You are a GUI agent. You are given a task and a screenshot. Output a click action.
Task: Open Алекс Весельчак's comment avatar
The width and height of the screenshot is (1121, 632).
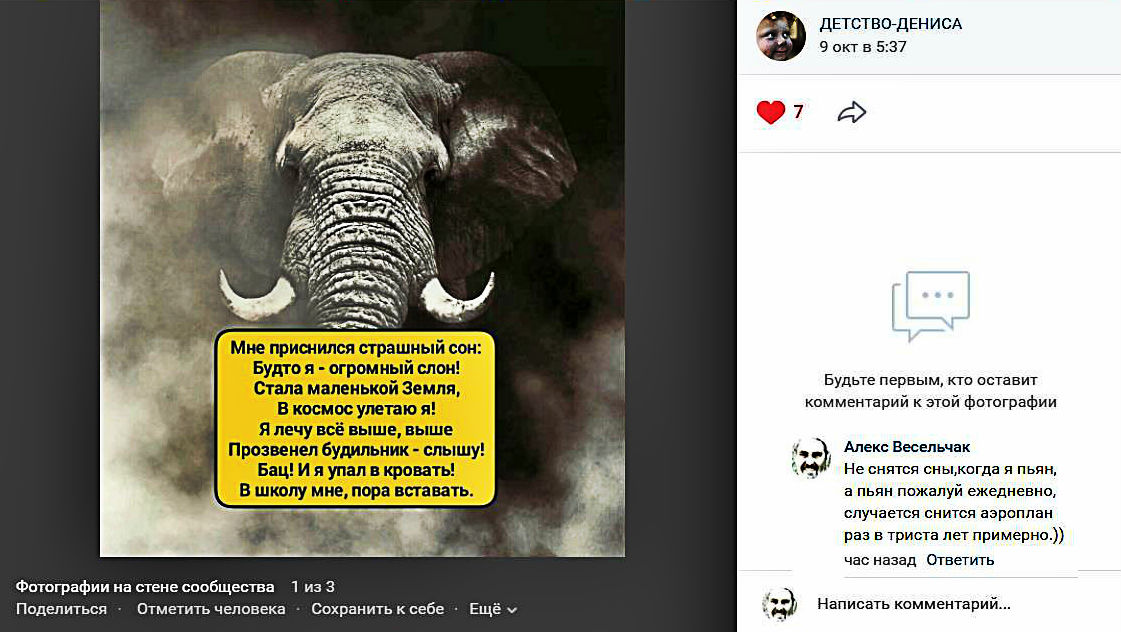(811, 458)
